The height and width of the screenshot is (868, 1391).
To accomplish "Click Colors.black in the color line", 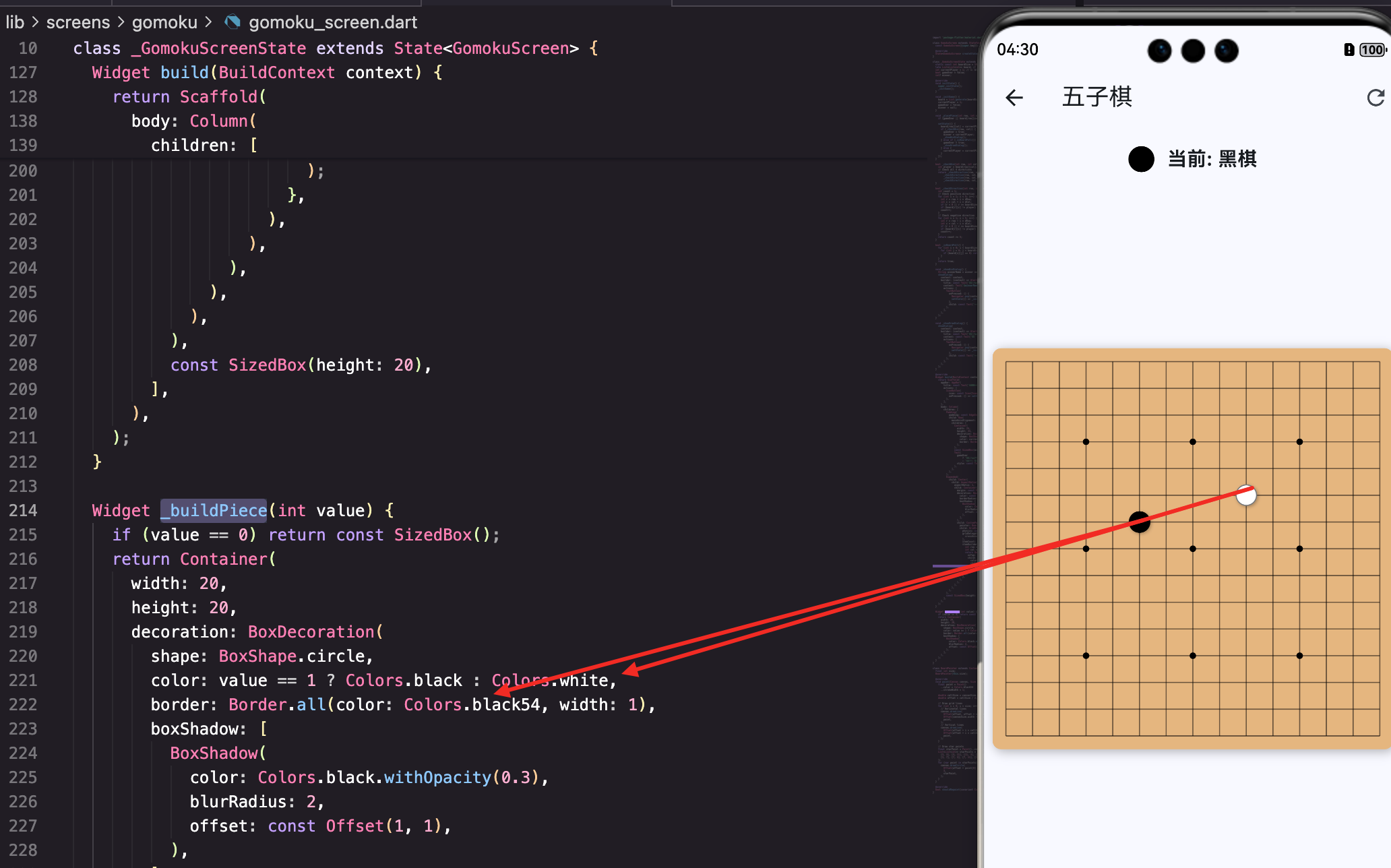I will [404, 681].
